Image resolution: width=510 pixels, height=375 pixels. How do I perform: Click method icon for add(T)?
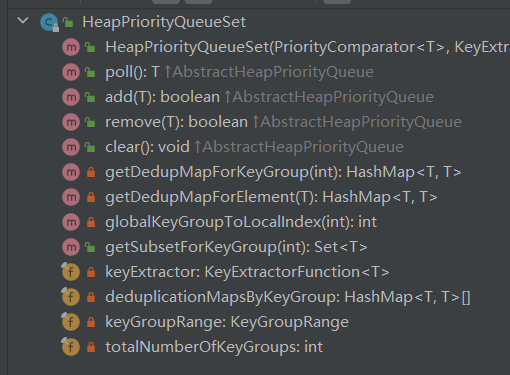click(71, 97)
